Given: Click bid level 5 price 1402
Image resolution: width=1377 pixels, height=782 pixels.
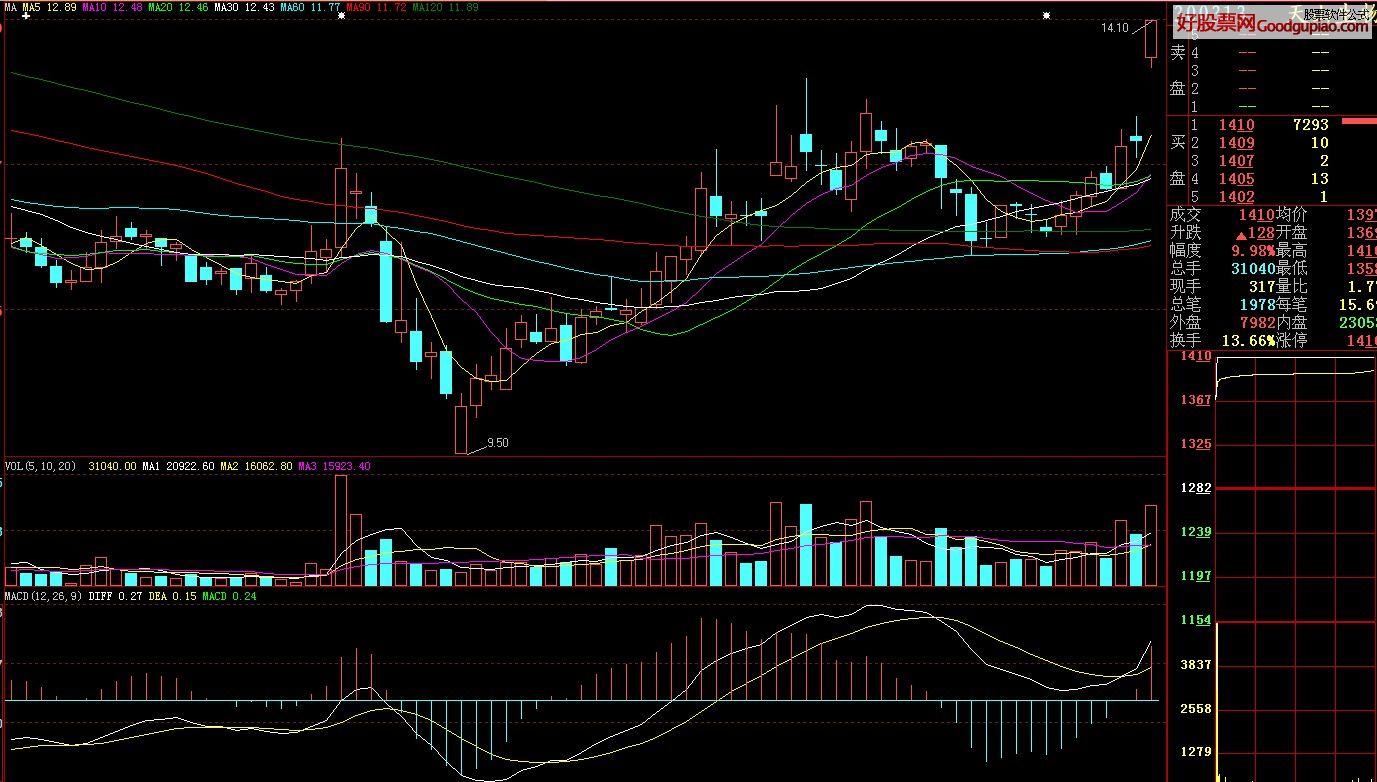Looking at the screenshot, I should [1236, 197].
